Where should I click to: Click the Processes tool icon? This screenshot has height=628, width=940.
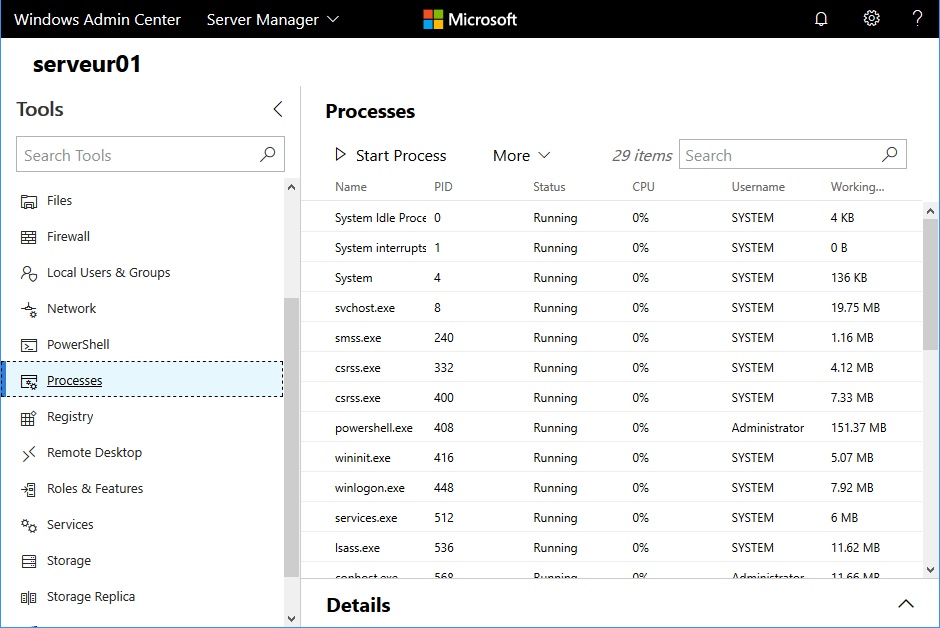coord(28,381)
